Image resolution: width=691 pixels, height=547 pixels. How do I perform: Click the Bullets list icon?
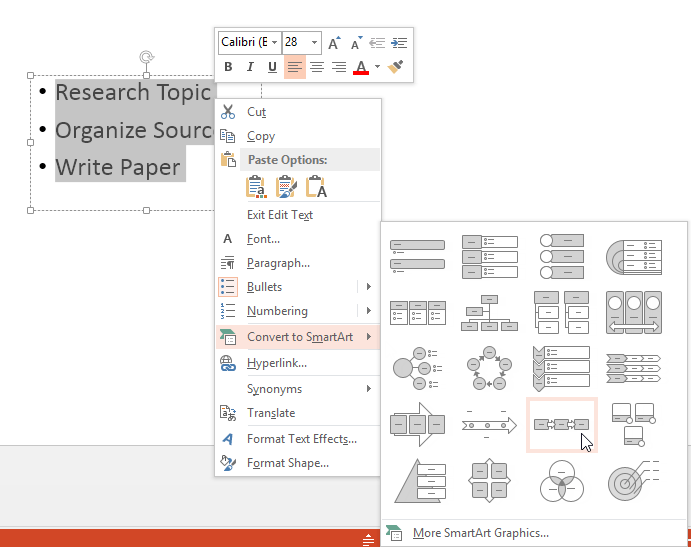tap(228, 287)
